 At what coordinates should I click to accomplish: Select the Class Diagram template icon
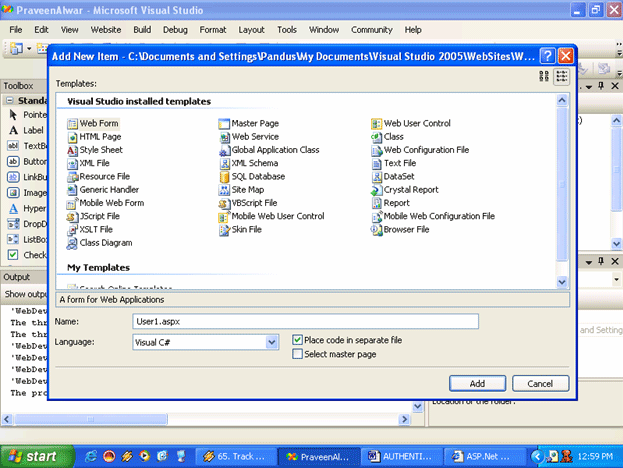pyautogui.click(x=72, y=243)
